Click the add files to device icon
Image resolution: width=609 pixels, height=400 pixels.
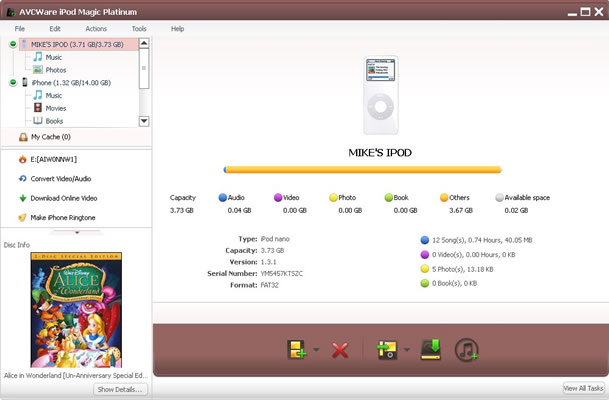tap(297, 350)
